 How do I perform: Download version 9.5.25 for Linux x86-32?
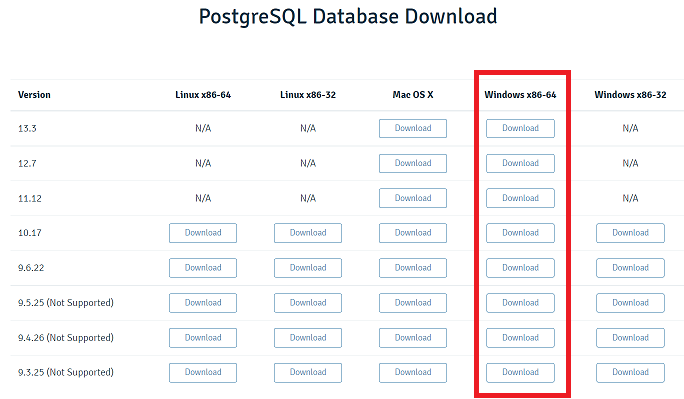pyautogui.click(x=308, y=303)
